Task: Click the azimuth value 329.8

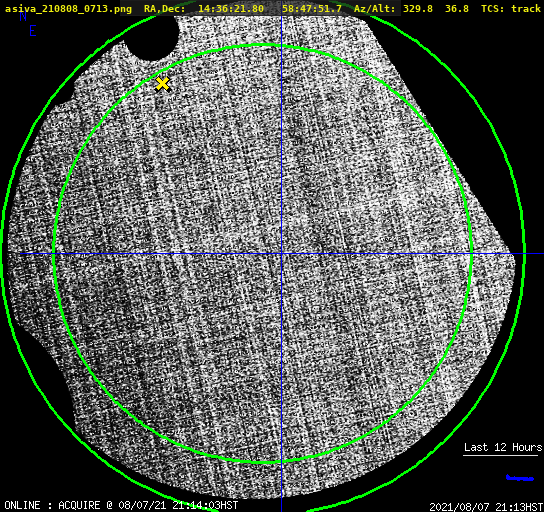Action: click(418, 9)
